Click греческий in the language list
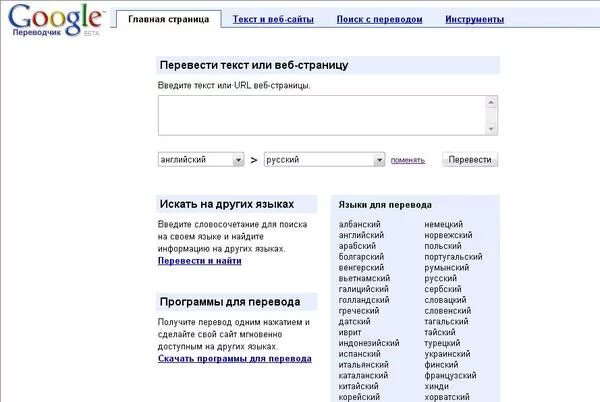Image resolution: width=600 pixels, height=402 pixels. click(x=359, y=311)
